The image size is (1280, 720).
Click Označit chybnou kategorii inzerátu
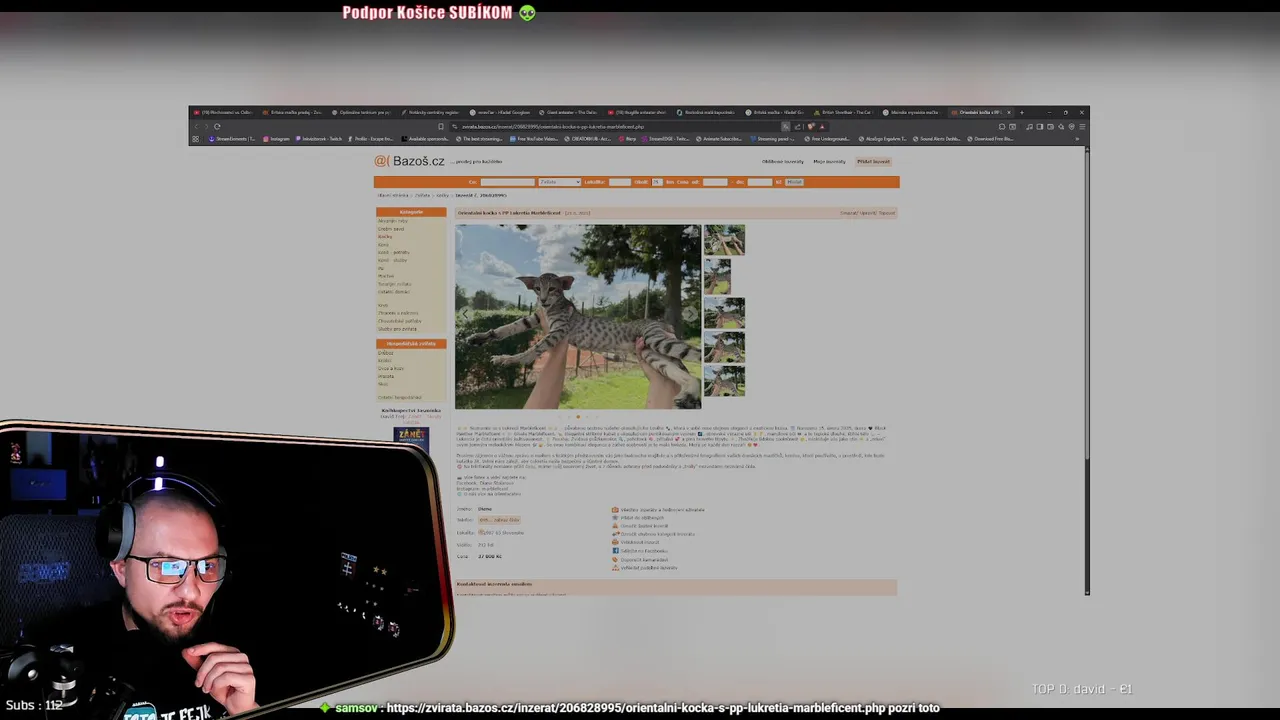[x=657, y=534]
